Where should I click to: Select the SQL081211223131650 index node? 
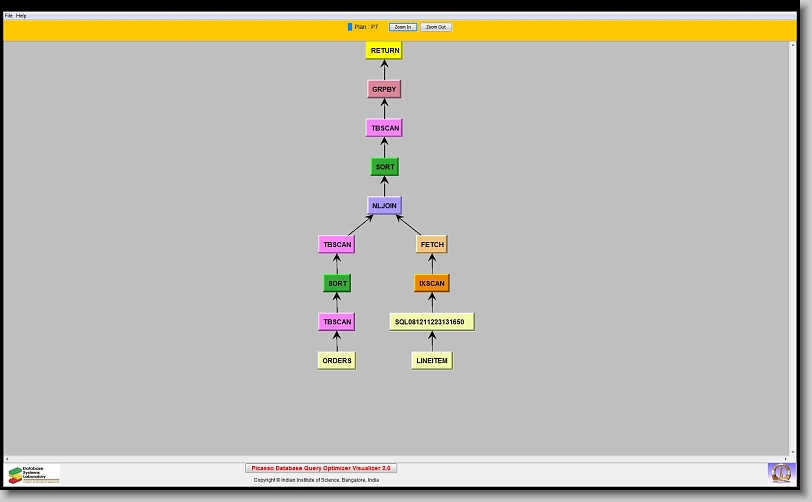pos(432,322)
